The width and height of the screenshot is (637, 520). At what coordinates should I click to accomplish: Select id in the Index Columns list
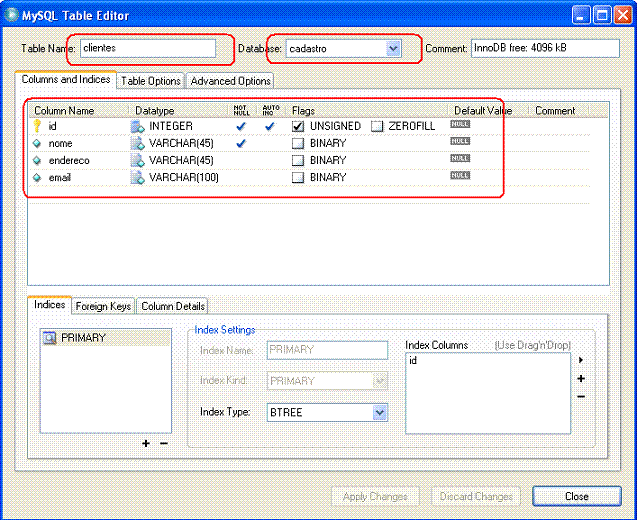click(413, 360)
